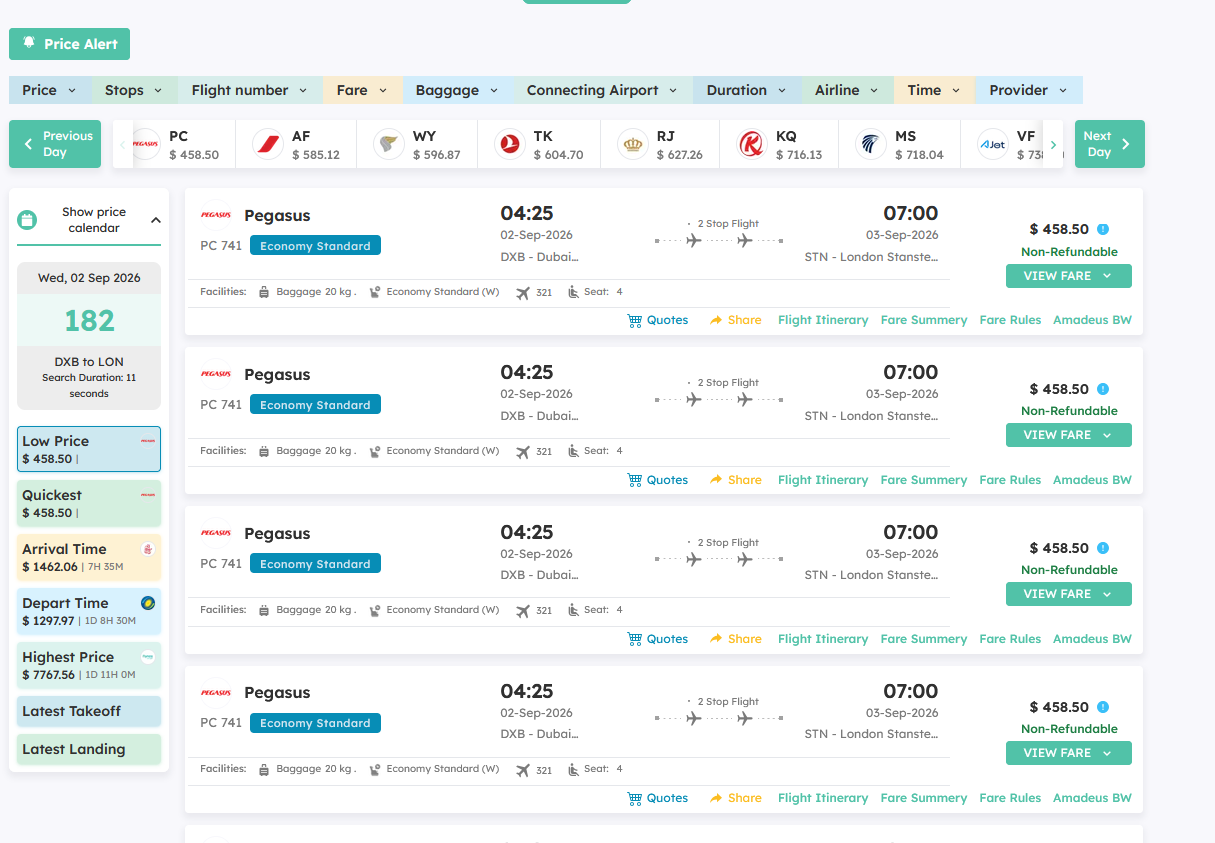This screenshot has height=843, width=1215.
Task: Pick the Turkish Airlines TK logo
Action: (510, 145)
